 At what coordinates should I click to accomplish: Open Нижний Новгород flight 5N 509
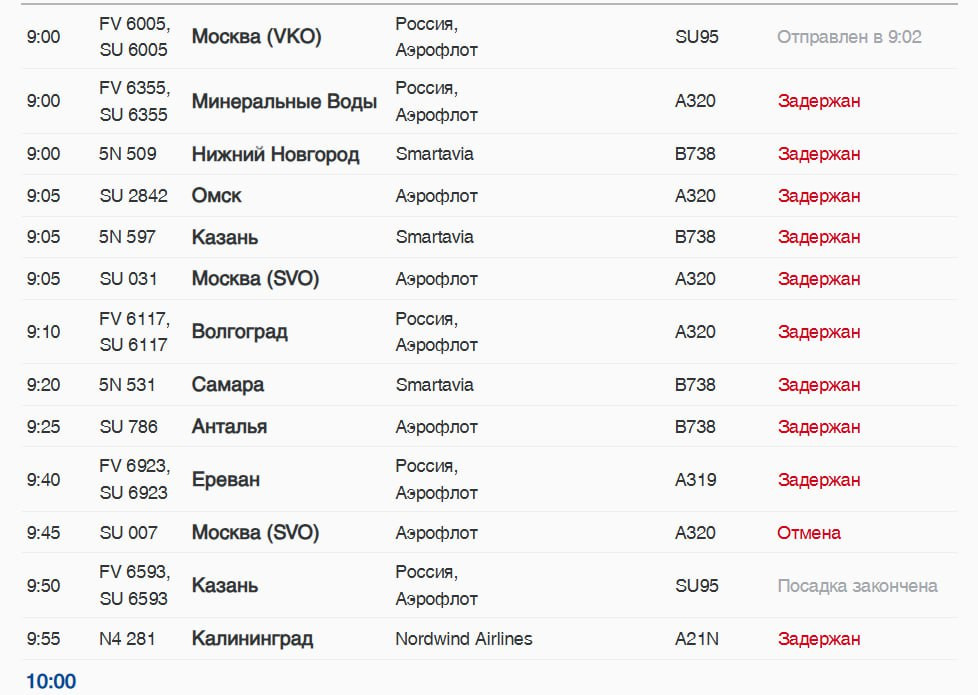(x=275, y=154)
